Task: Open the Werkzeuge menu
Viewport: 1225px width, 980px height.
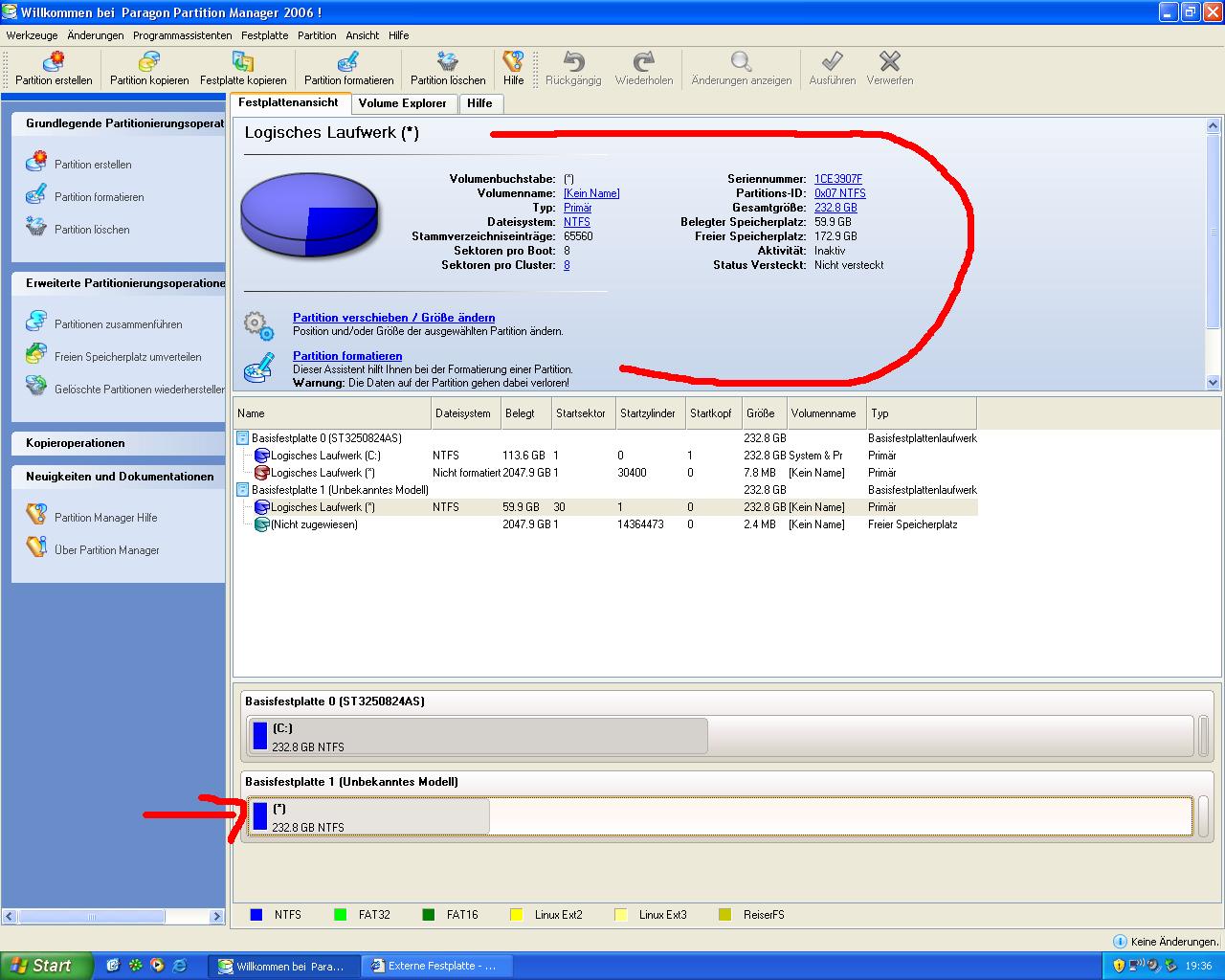Action: [x=32, y=35]
